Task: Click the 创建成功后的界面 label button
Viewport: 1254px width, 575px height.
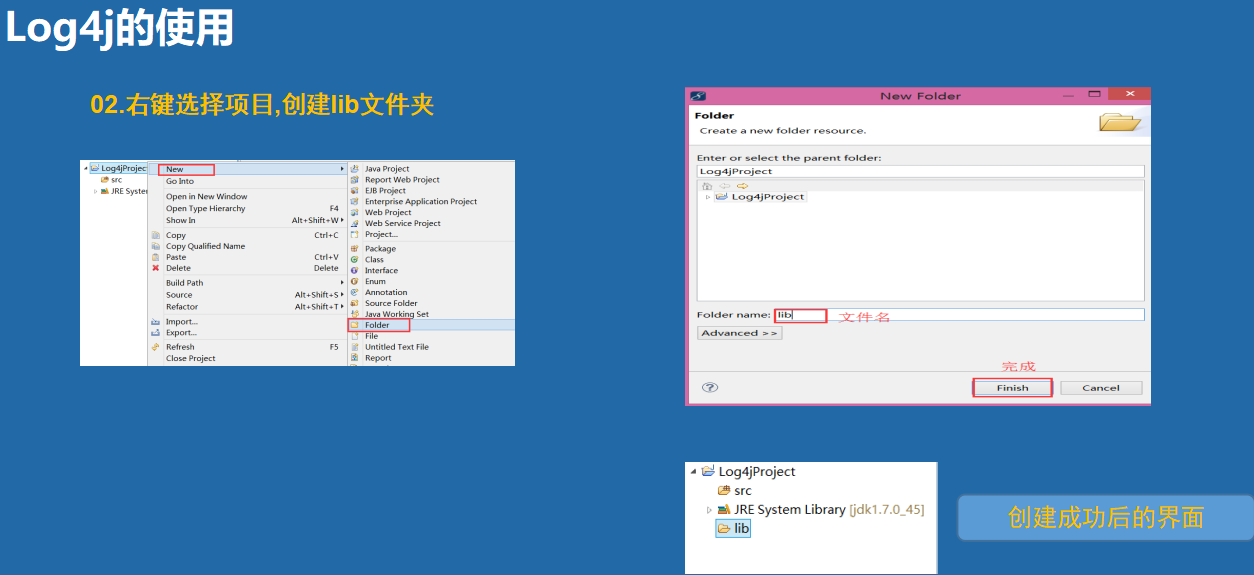Action: point(1106,517)
